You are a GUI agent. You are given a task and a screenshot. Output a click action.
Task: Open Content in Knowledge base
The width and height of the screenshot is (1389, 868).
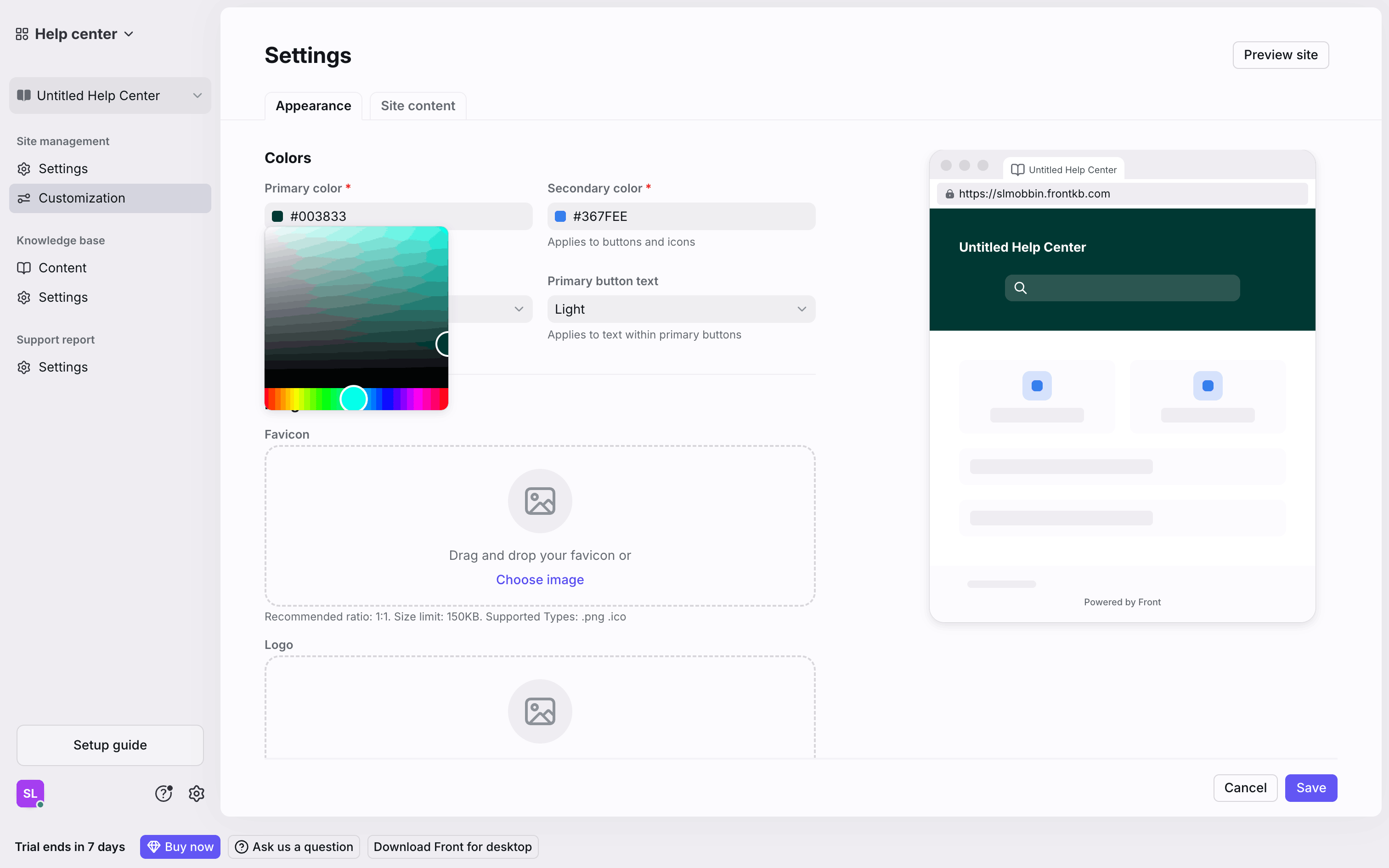point(62,268)
